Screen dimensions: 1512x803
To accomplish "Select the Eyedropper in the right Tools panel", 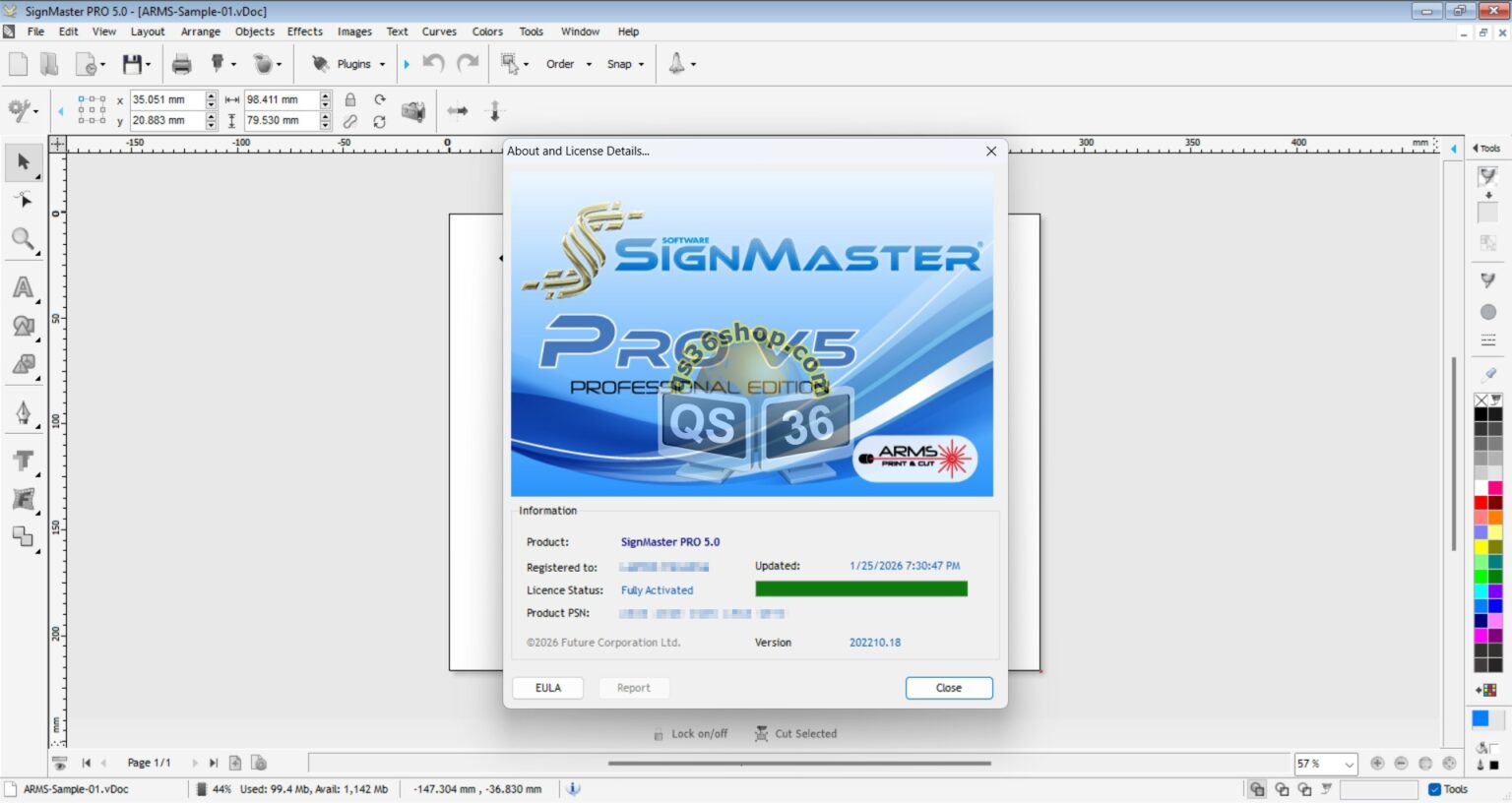I will 1486,374.
